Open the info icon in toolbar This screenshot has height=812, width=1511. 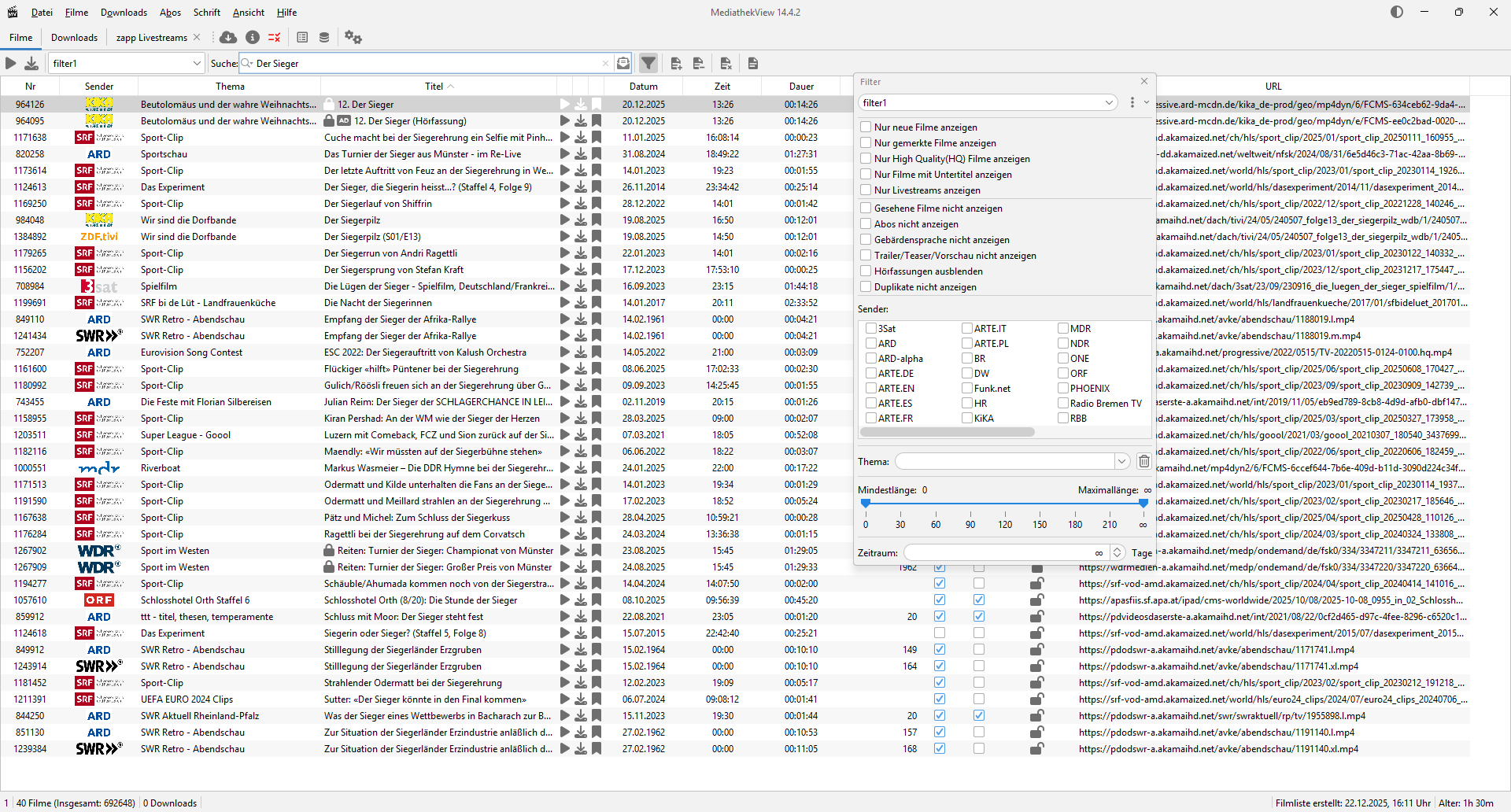[x=253, y=37]
